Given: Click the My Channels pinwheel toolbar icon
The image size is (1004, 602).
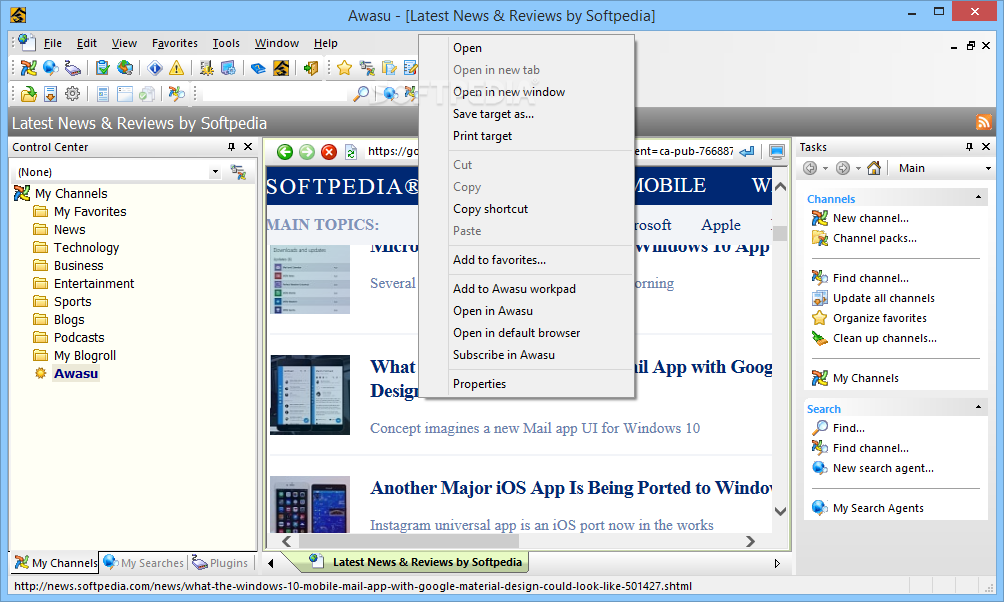Looking at the screenshot, I should pos(28,68).
